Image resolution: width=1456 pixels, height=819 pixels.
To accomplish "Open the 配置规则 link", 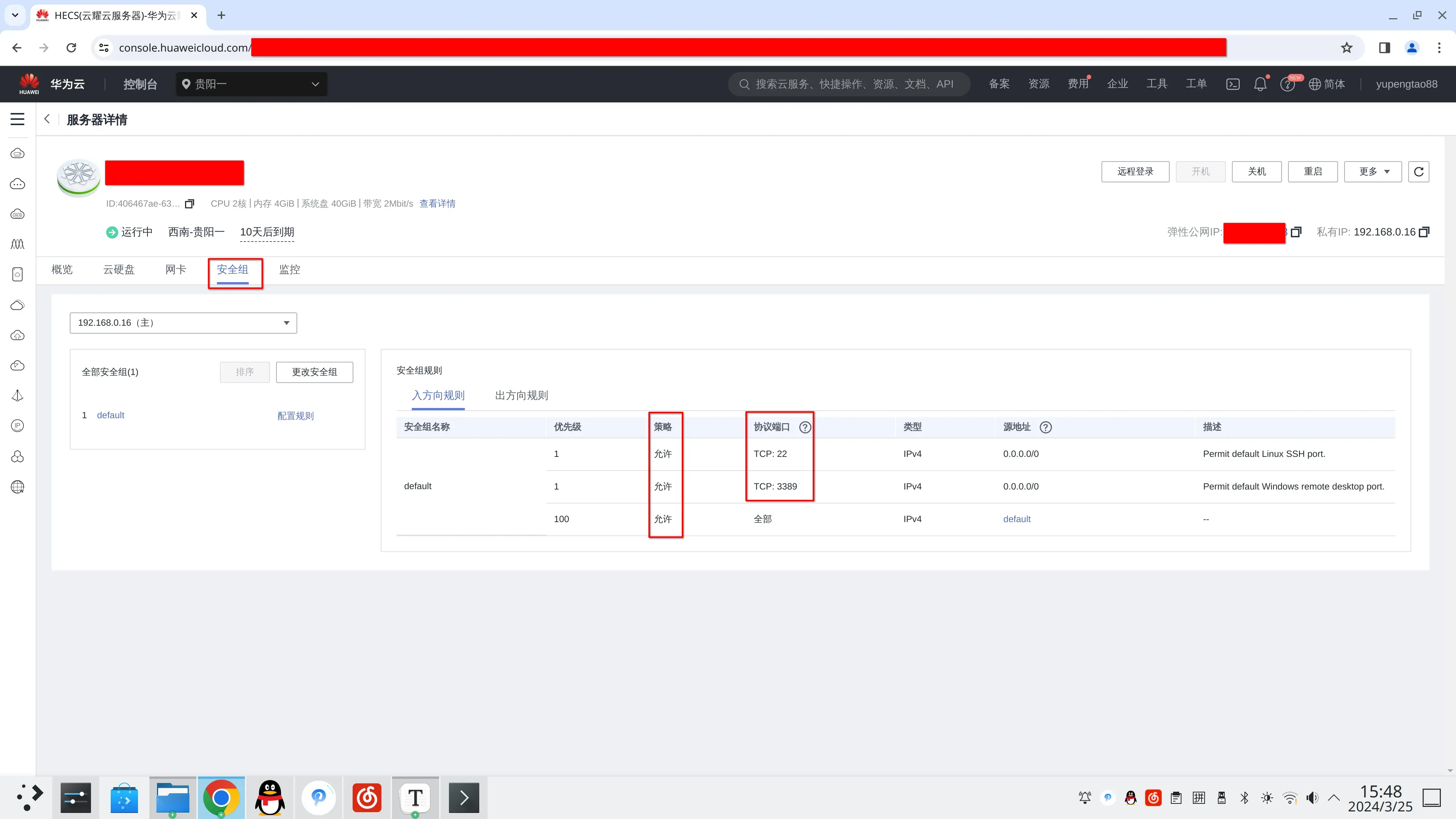I will click(x=295, y=416).
